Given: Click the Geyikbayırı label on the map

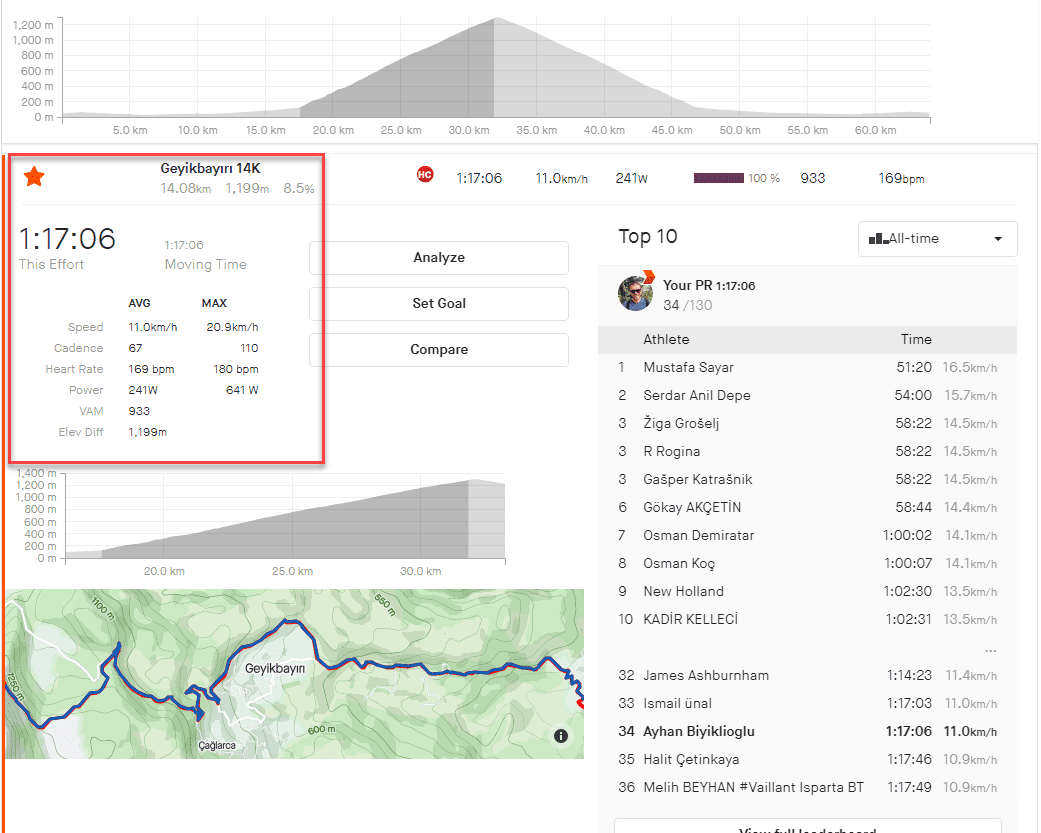Looking at the screenshot, I should [274, 667].
